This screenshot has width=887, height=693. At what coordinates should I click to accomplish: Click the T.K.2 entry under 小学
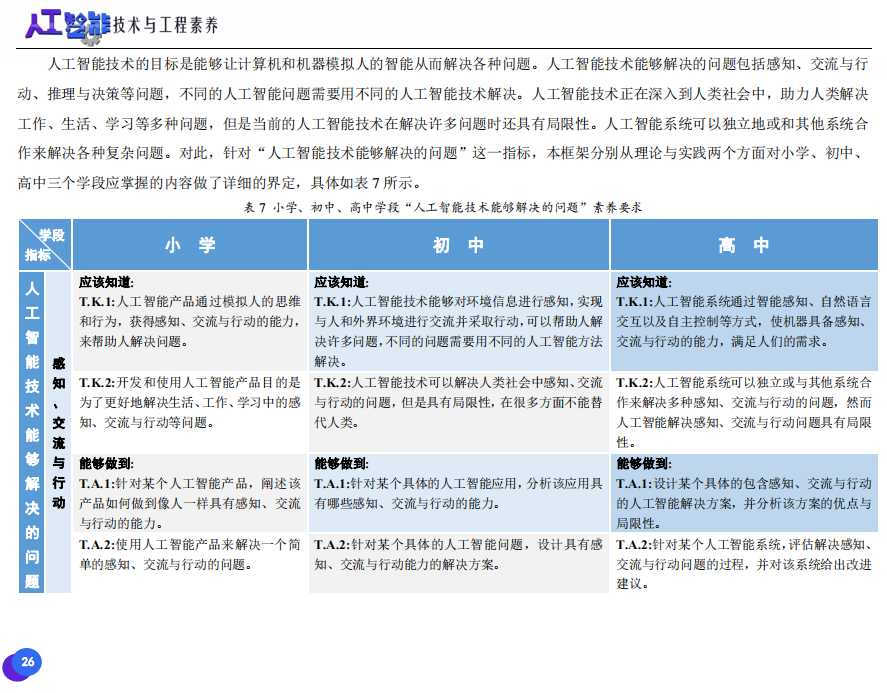pos(189,402)
